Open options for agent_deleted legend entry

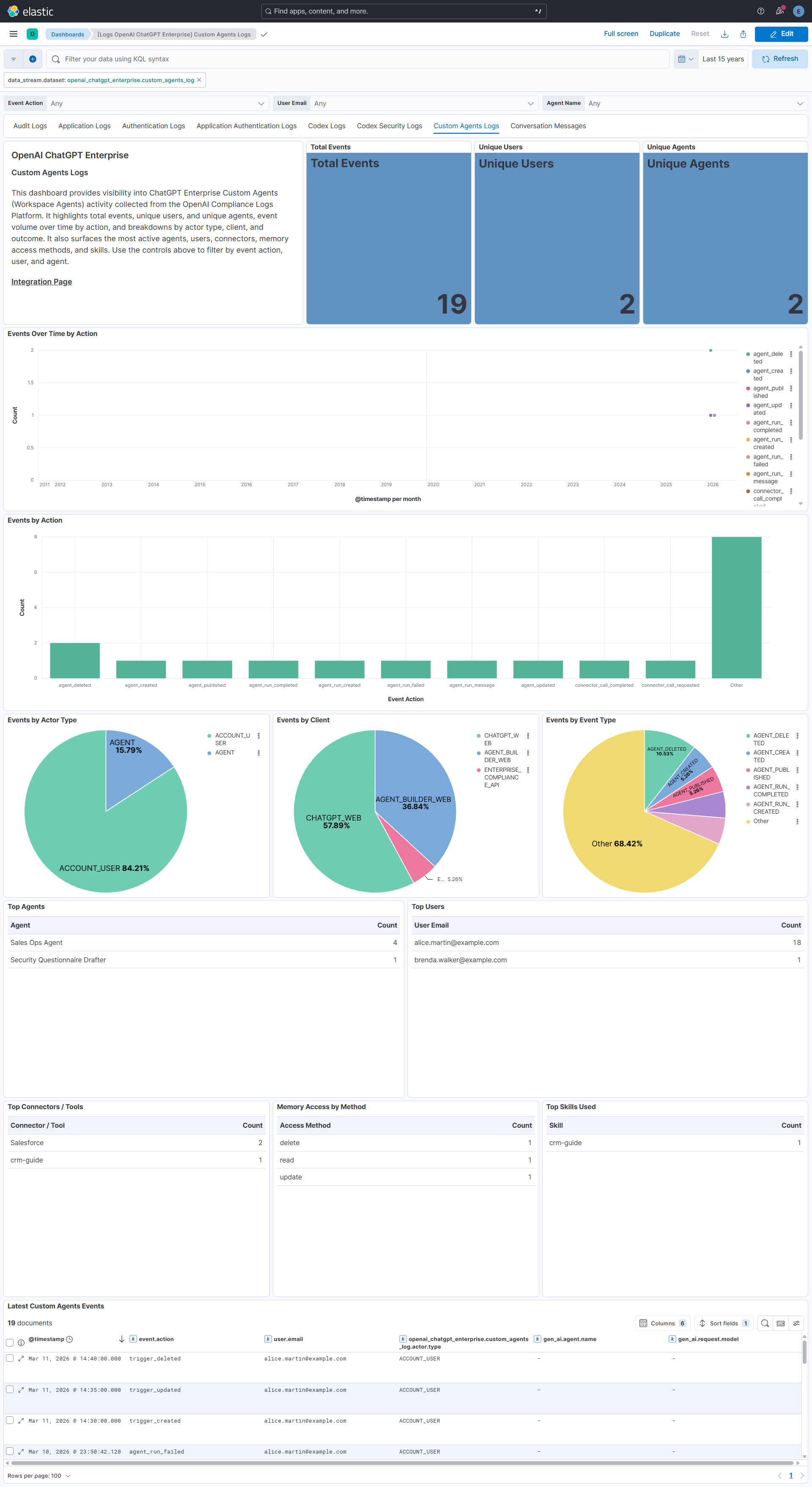point(791,354)
